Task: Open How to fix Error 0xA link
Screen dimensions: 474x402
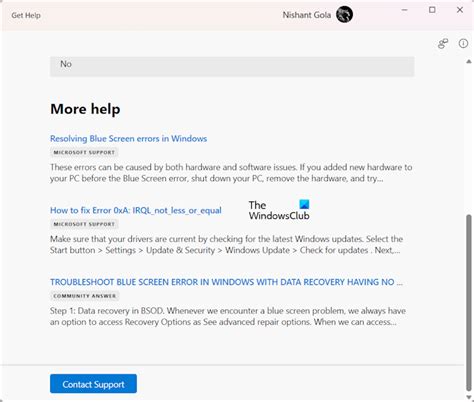Action: pyautogui.click(x=136, y=210)
